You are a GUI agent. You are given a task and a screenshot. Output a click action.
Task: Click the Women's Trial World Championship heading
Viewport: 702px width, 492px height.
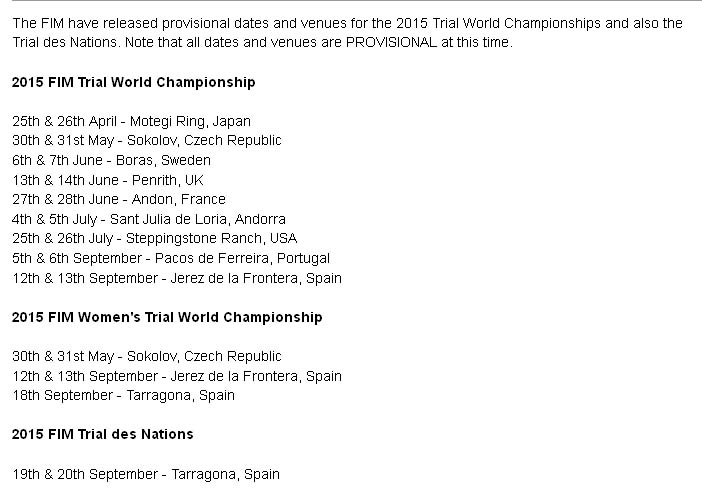[167, 317]
